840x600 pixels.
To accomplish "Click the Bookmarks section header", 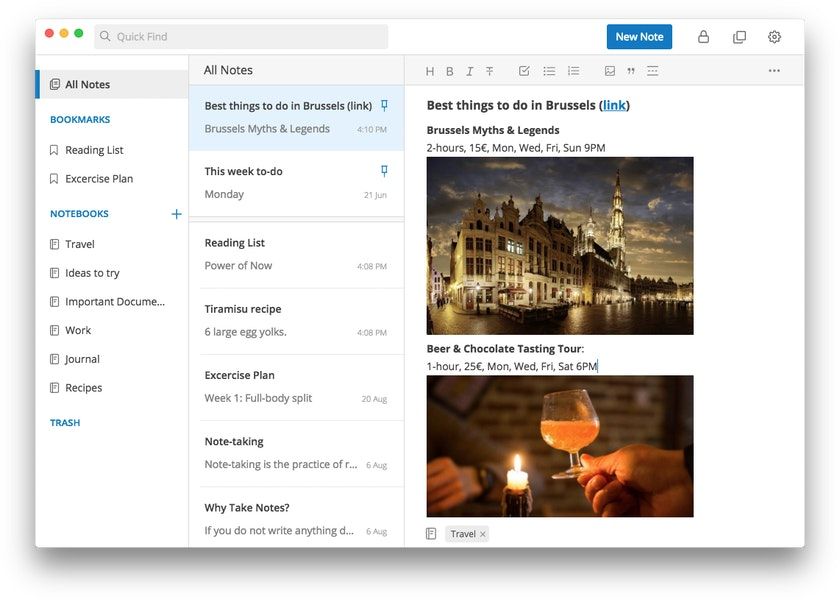I will pos(80,119).
